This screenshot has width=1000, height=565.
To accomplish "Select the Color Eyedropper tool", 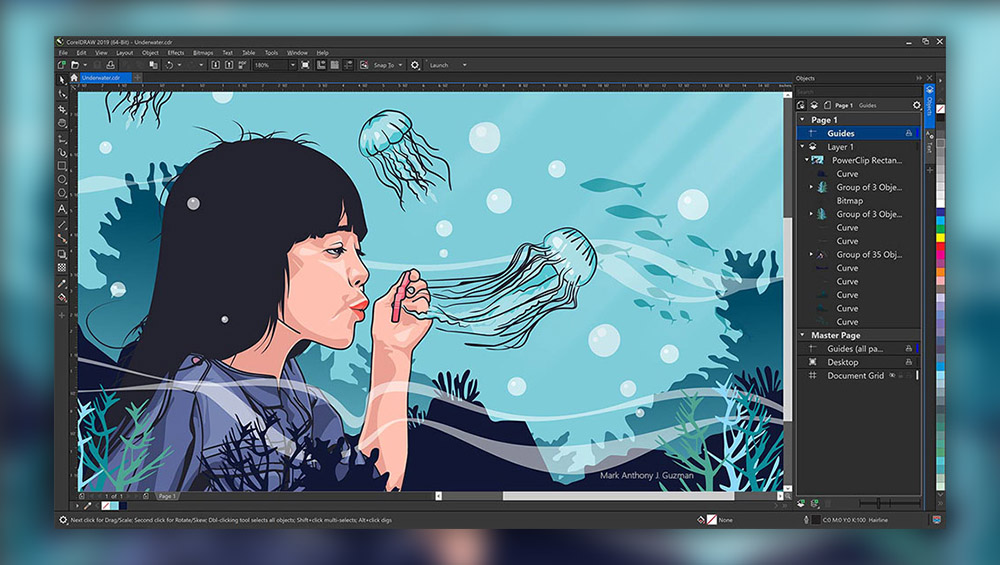I will coord(62,283).
